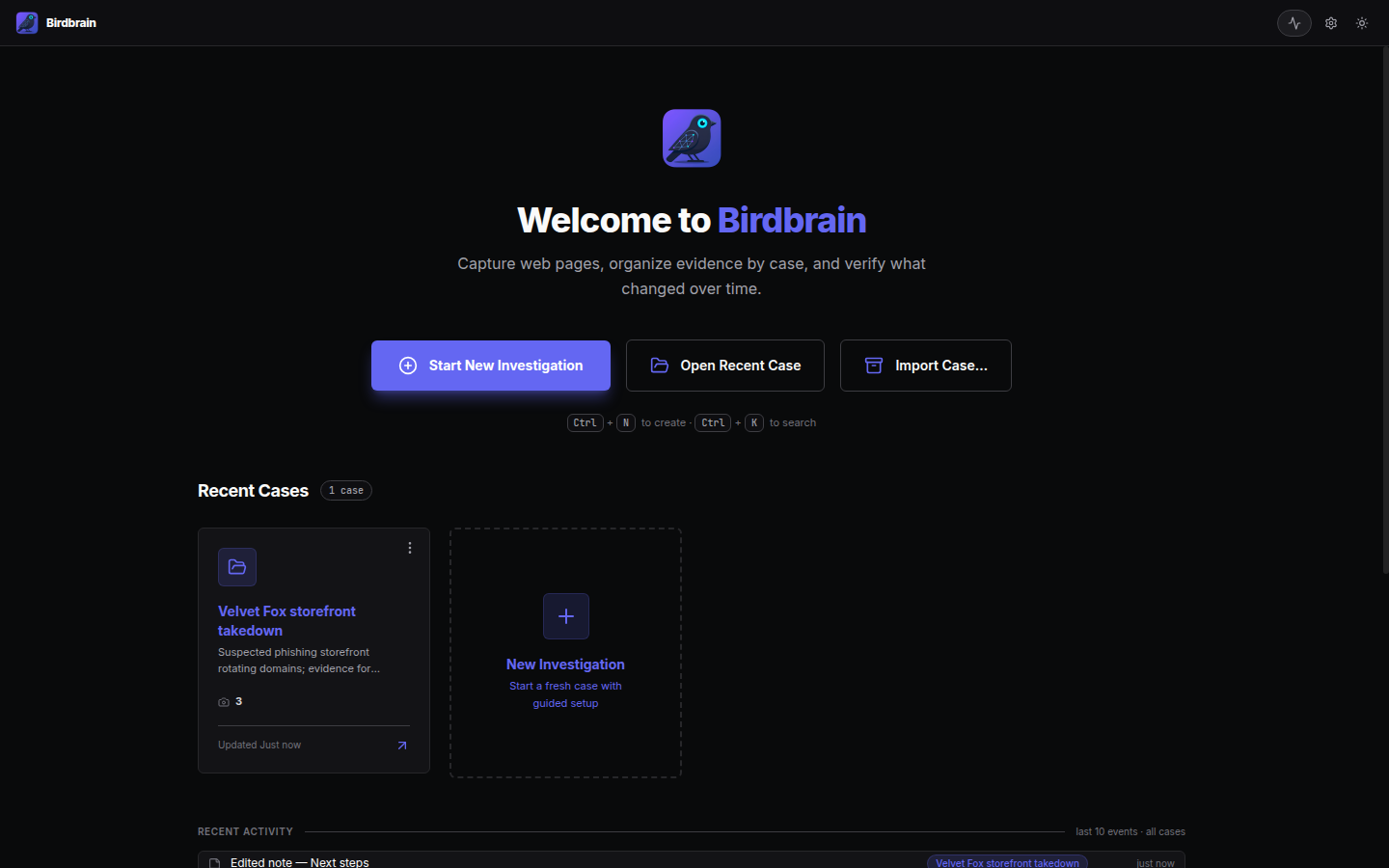Image resolution: width=1389 pixels, height=868 pixels.
Task: Open settings gear in the header
Action: [1331, 23]
